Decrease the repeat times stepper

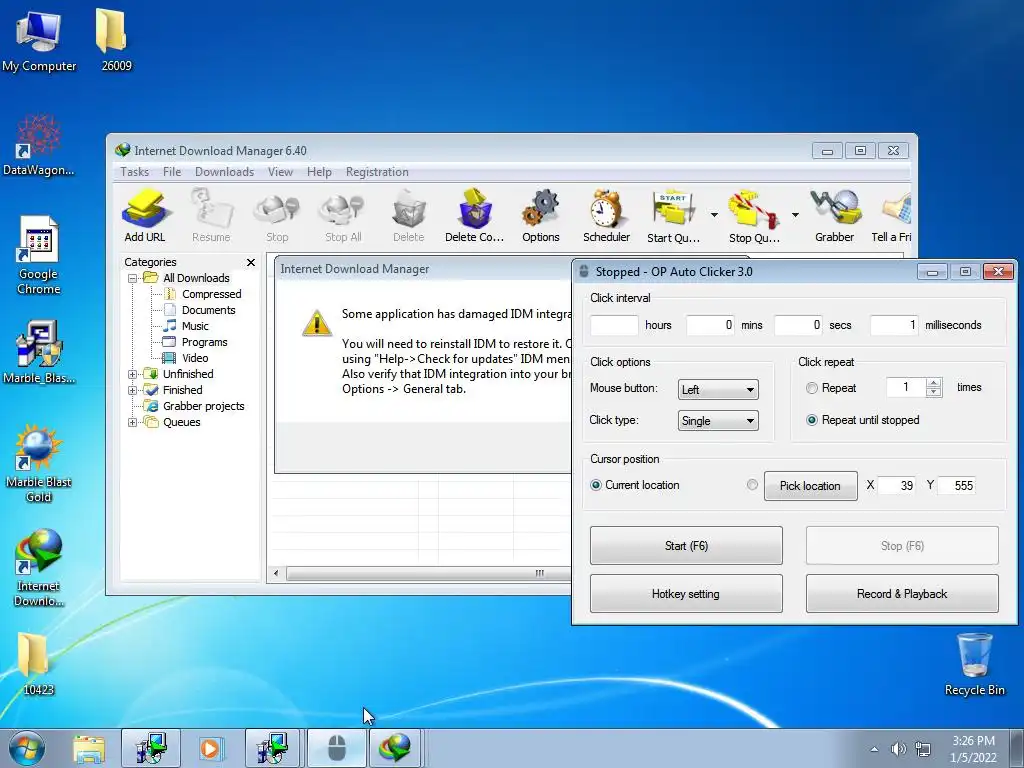tap(934, 392)
